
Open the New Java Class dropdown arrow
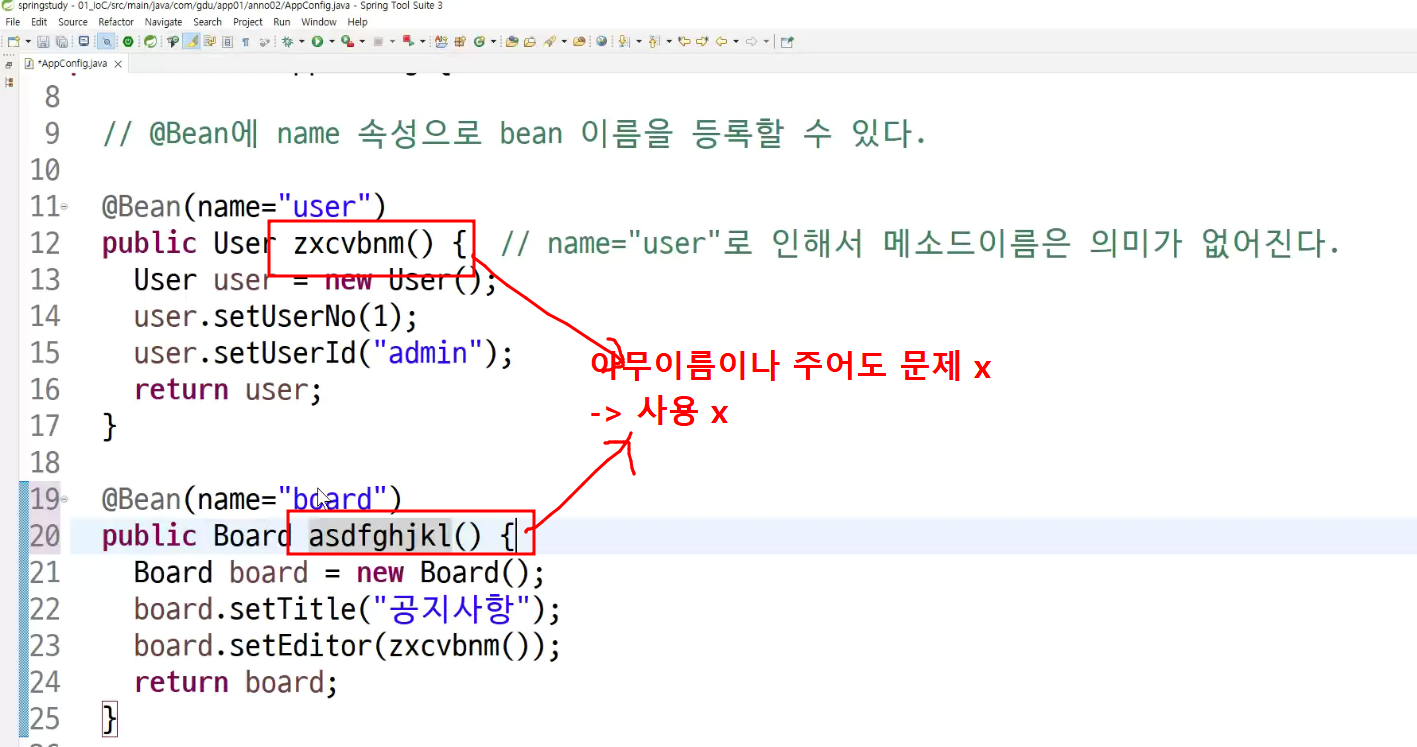click(x=493, y=41)
